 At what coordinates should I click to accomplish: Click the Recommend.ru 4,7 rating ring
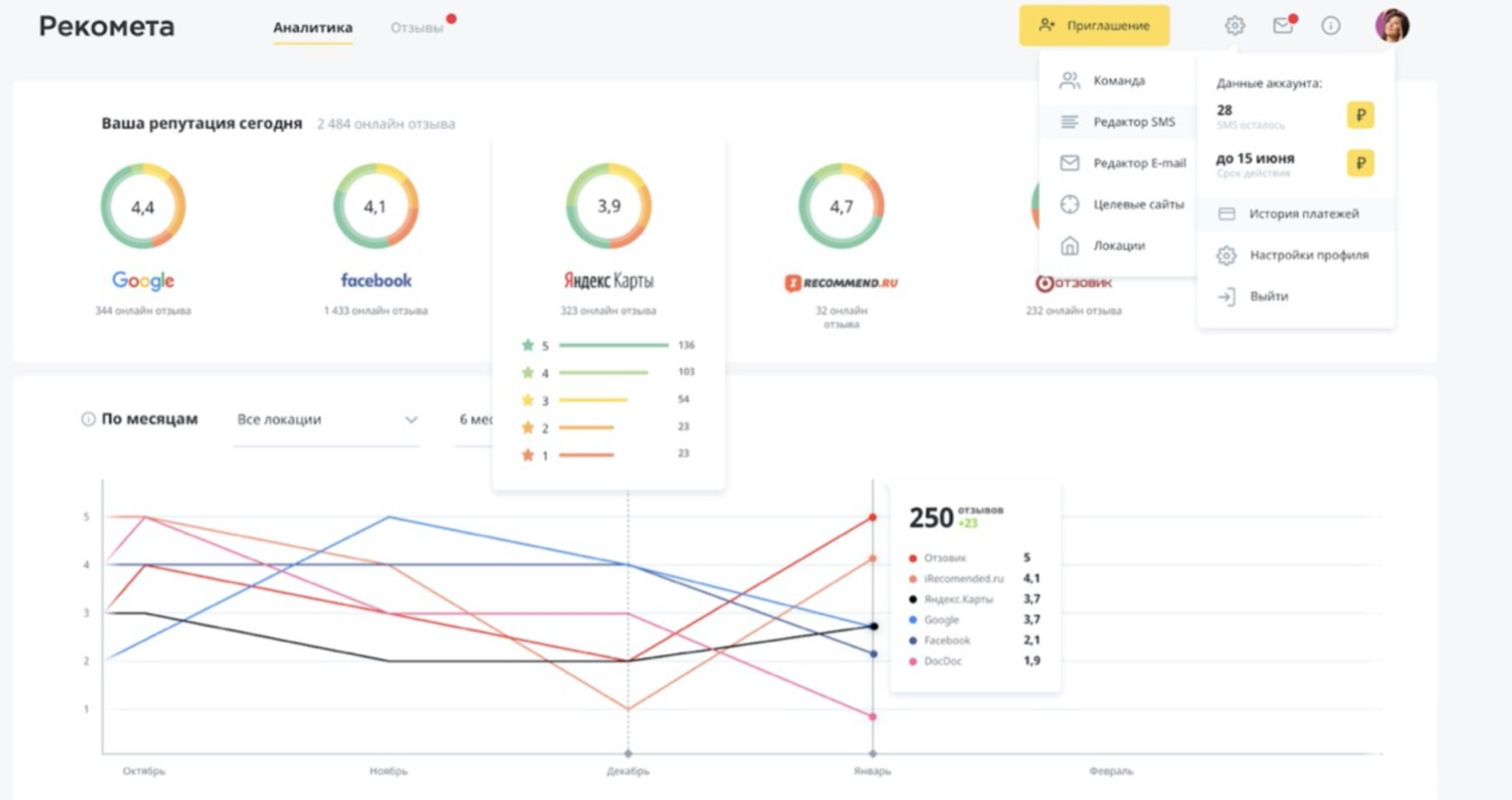pos(841,206)
